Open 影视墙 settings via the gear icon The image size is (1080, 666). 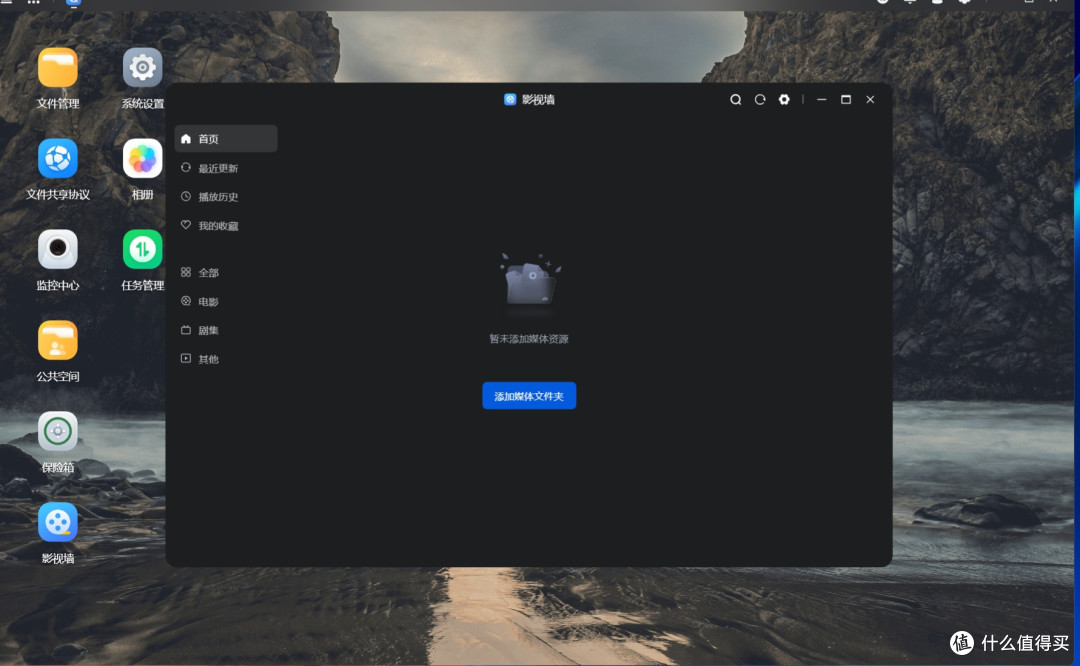[x=784, y=100]
